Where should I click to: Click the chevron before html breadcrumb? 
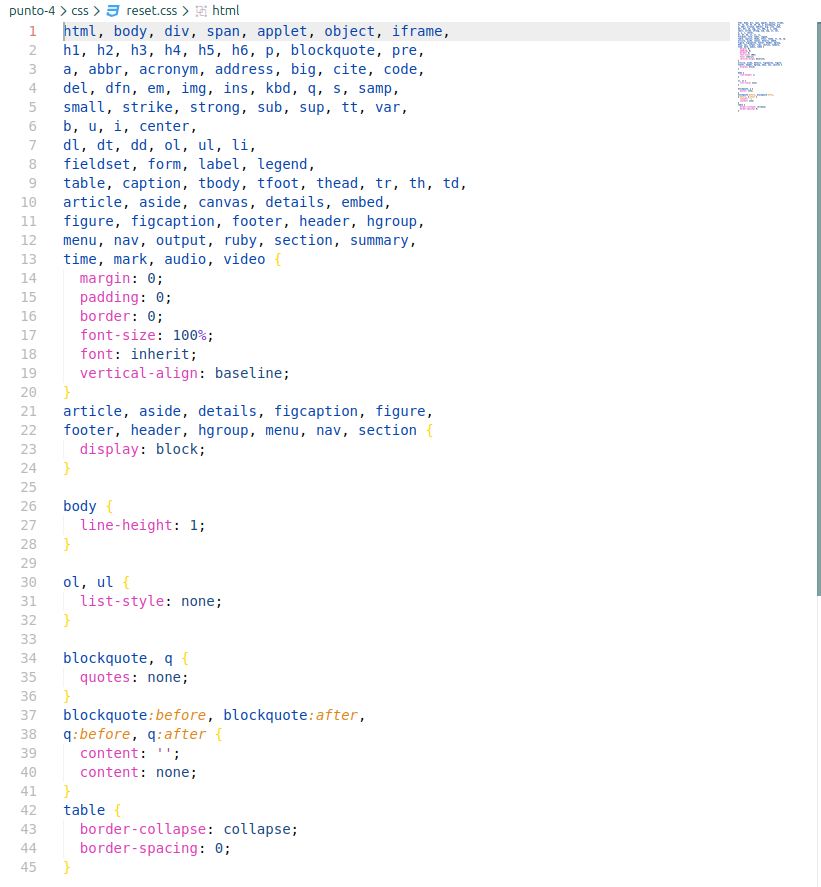186,11
